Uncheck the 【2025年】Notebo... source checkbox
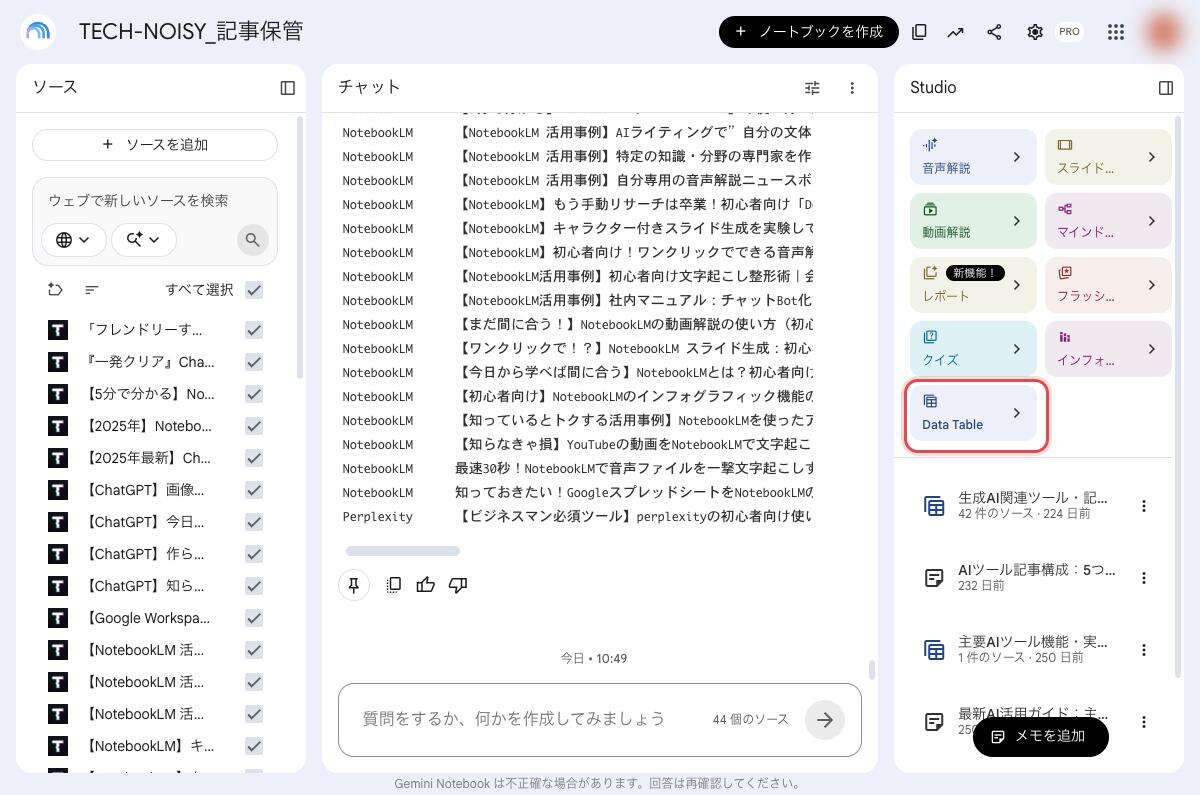The image size is (1200, 795). click(254, 426)
